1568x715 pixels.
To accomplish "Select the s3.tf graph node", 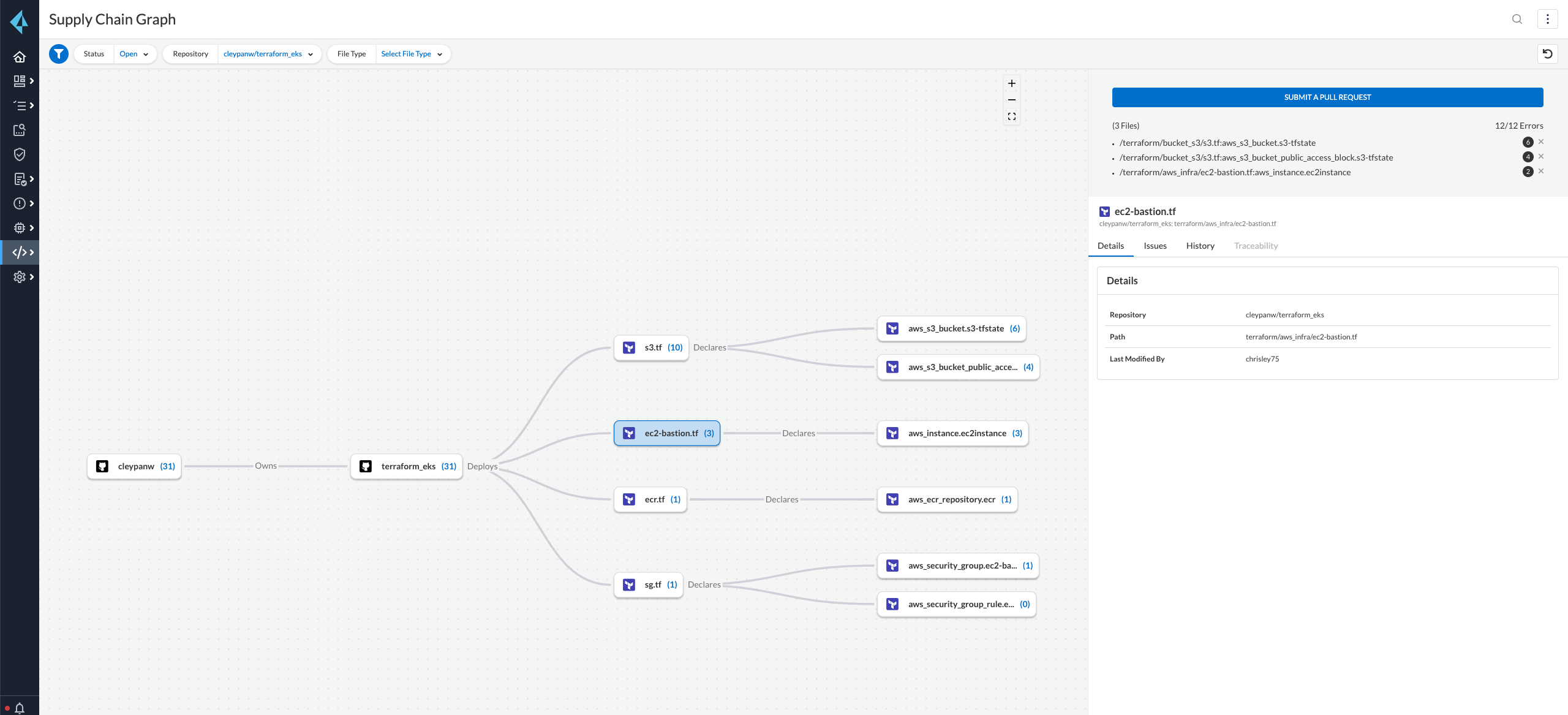I will coord(652,347).
